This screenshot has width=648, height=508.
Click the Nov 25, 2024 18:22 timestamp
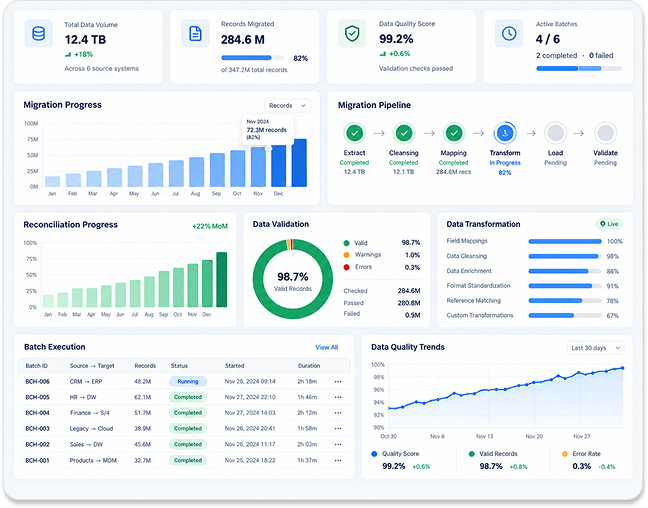(250, 460)
